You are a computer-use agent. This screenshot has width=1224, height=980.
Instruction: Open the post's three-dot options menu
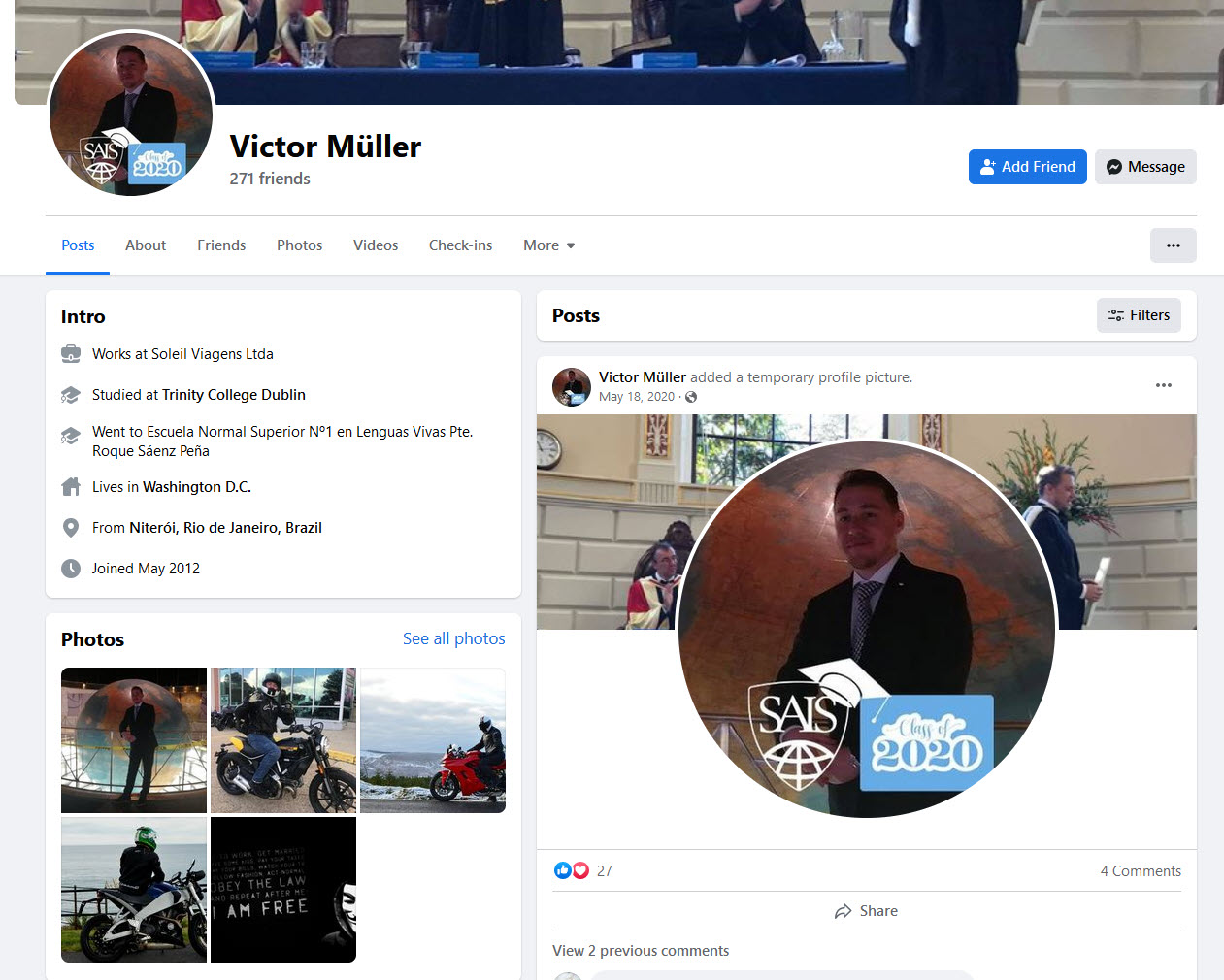click(1163, 386)
